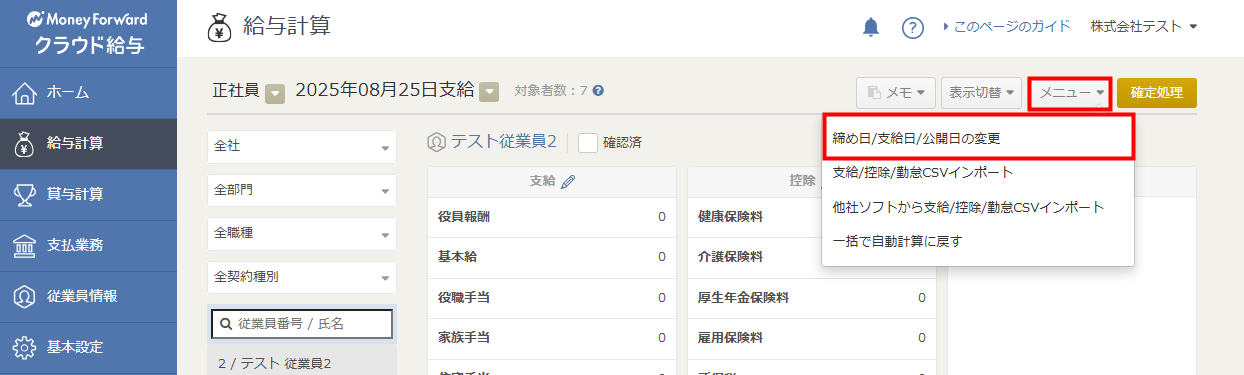Open the 表示切替 dropdown

pyautogui.click(x=981, y=93)
